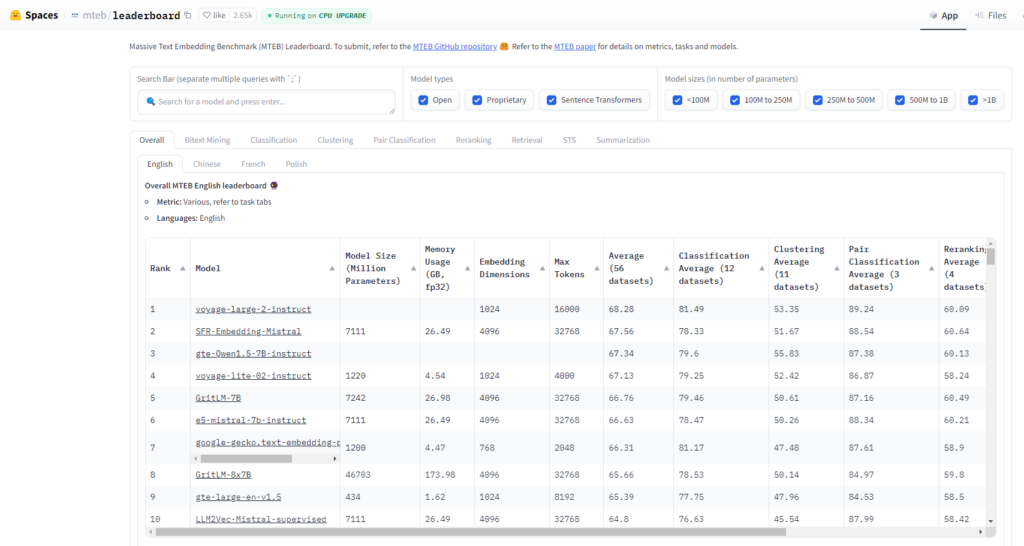
Task: Switch to the Retrieval tab
Action: pos(527,140)
